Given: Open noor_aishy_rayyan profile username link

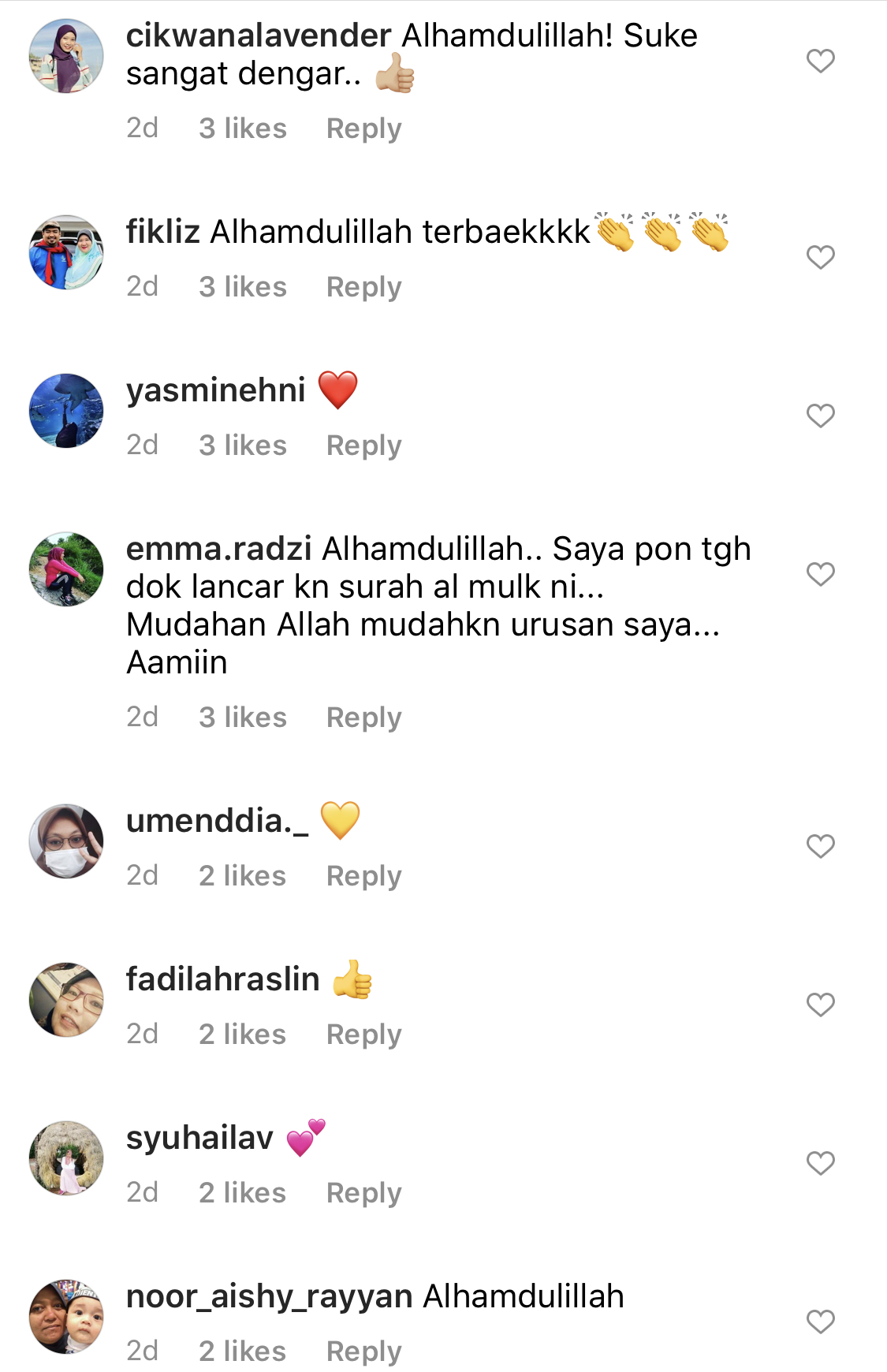Looking at the screenshot, I should coord(270,1297).
